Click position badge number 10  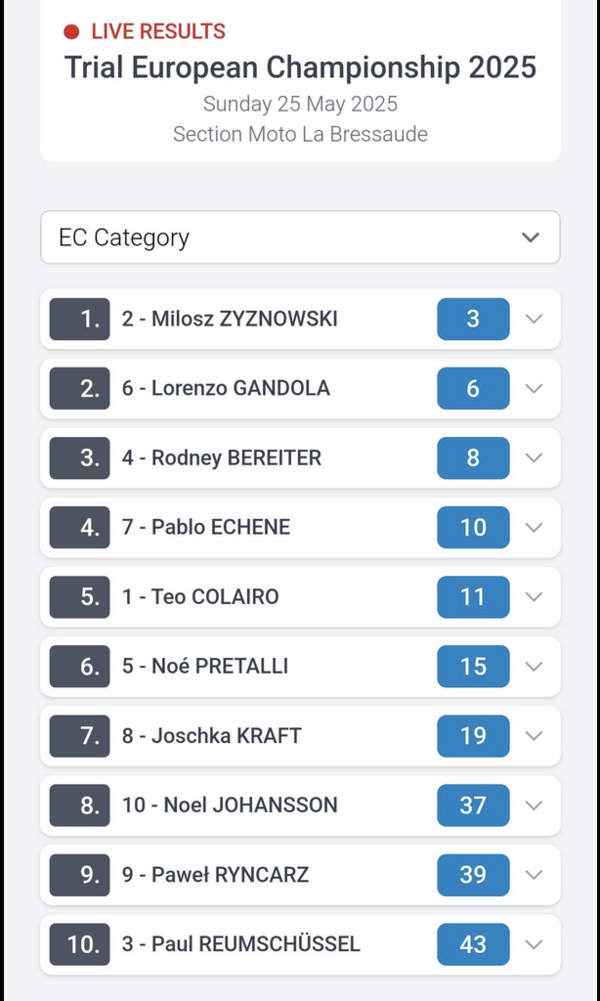pyautogui.click(x=80, y=944)
